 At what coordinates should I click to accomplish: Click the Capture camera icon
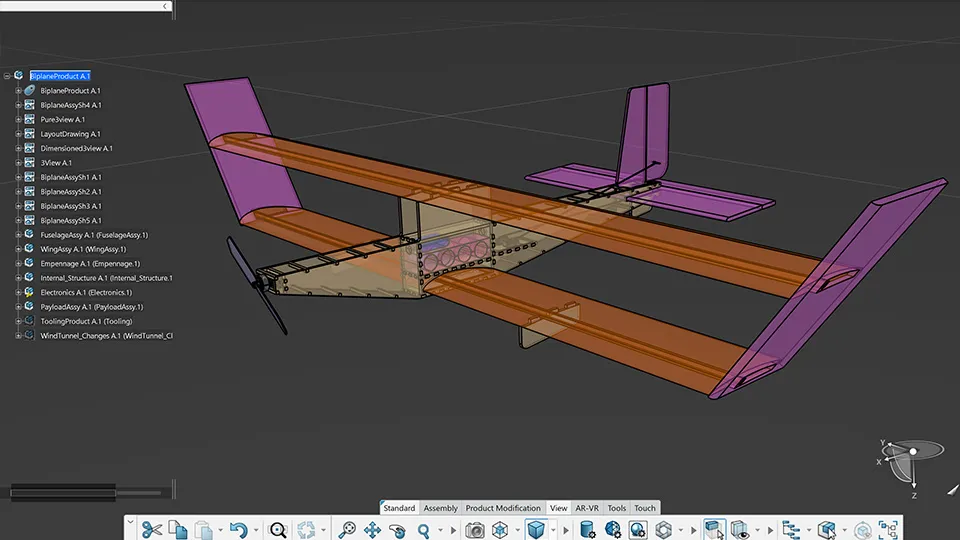[x=475, y=529]
